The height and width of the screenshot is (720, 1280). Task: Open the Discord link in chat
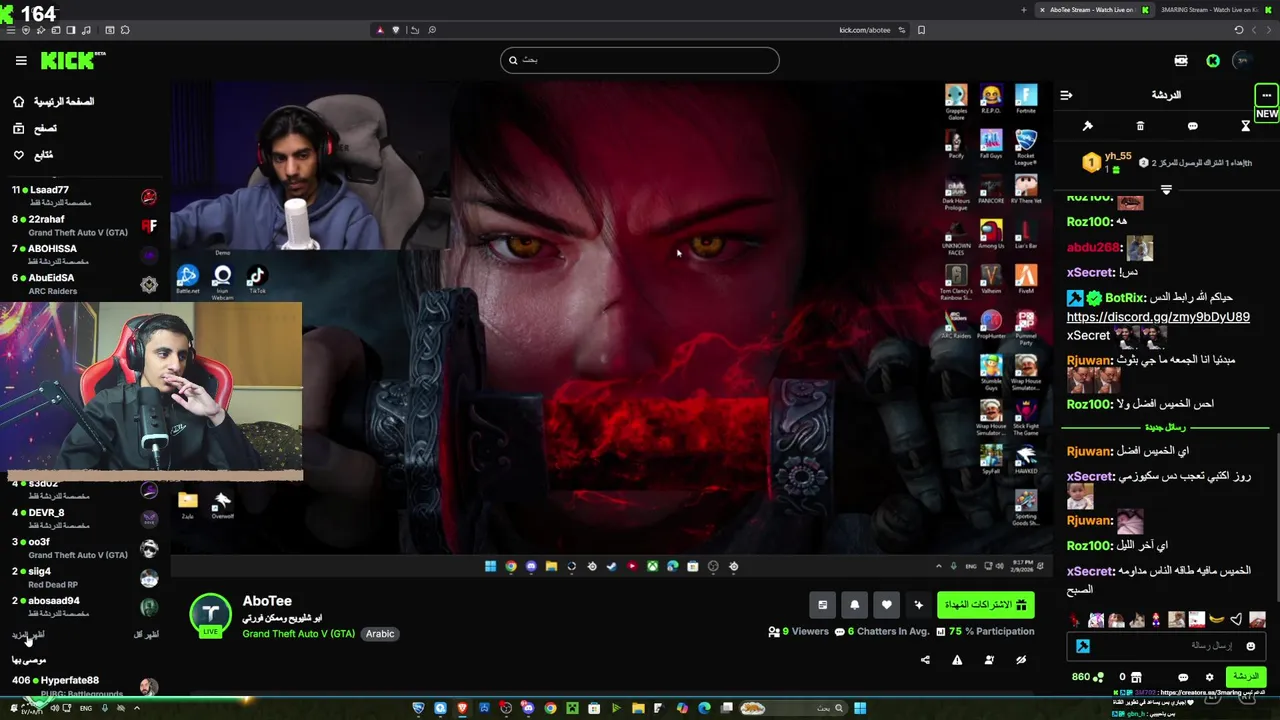click(x=1158, y=317)
